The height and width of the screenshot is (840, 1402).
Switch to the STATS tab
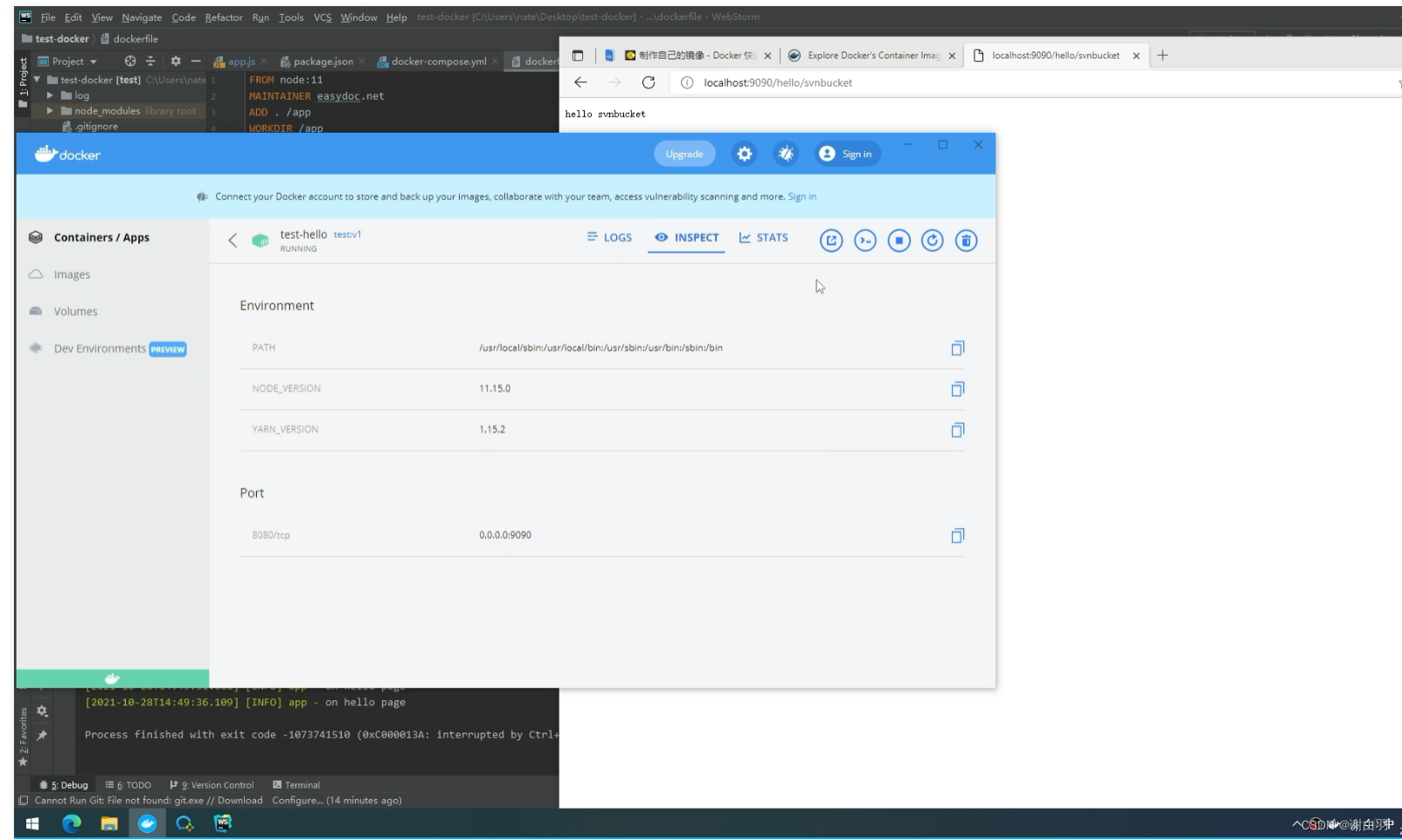tap(763, 237)
